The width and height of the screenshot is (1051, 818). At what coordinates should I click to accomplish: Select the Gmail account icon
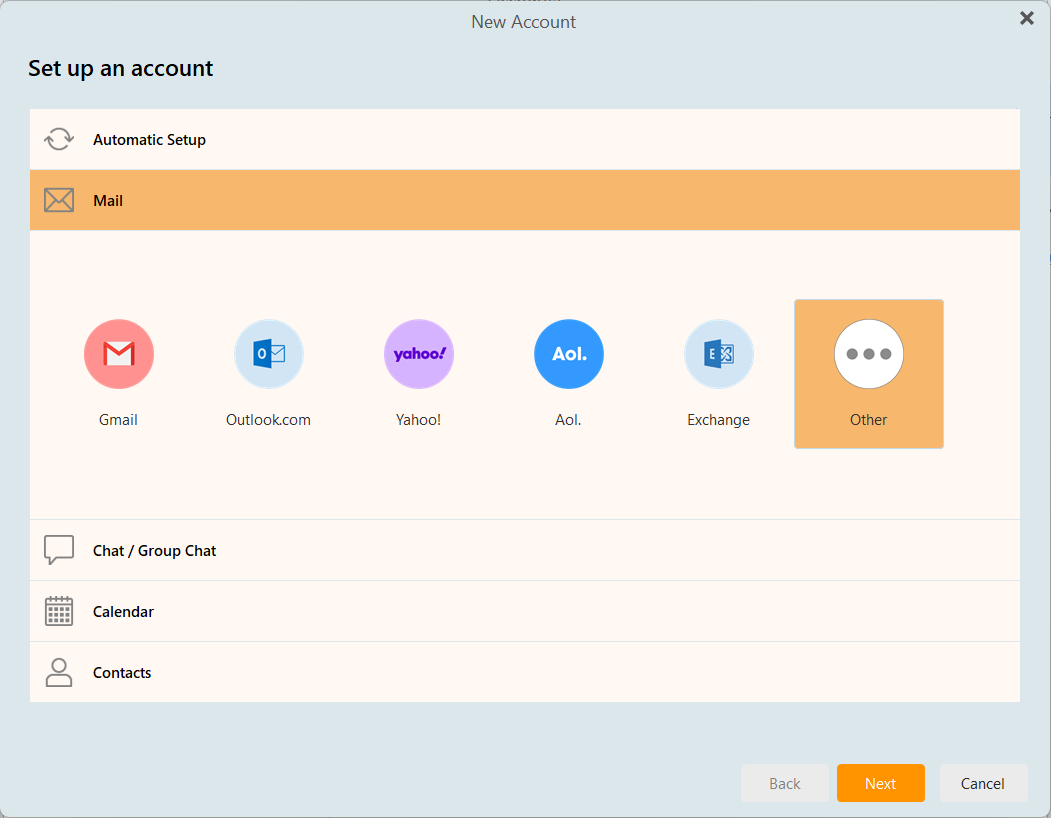[x=119, y=354]
